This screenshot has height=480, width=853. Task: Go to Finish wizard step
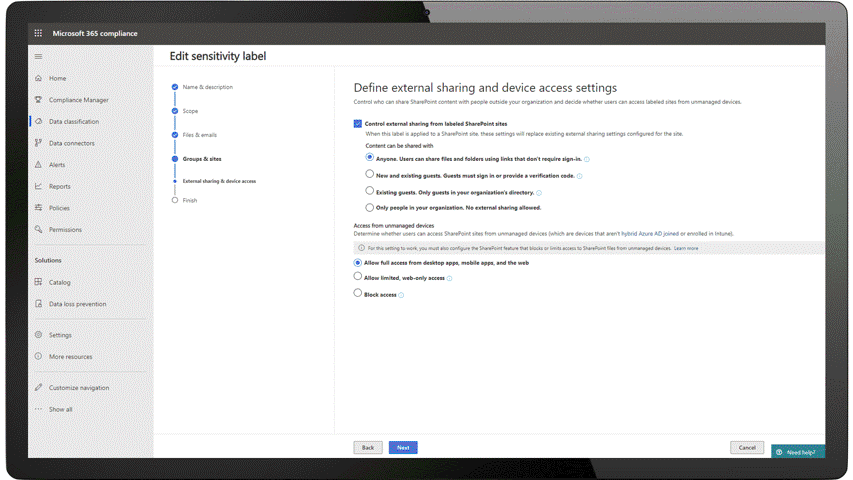pyautogui.click(x=190, y=200)
